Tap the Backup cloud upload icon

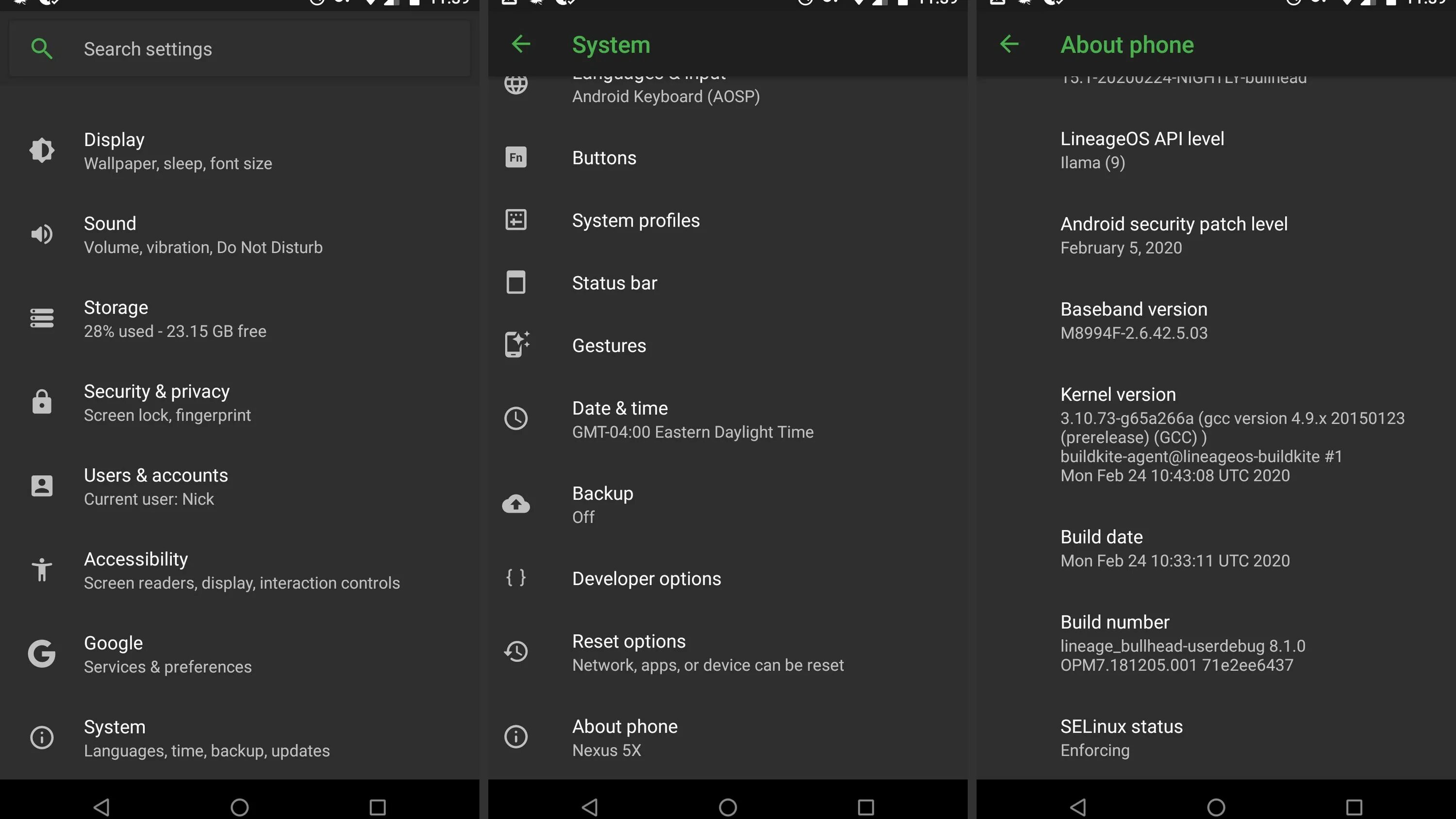click(516, 504)
